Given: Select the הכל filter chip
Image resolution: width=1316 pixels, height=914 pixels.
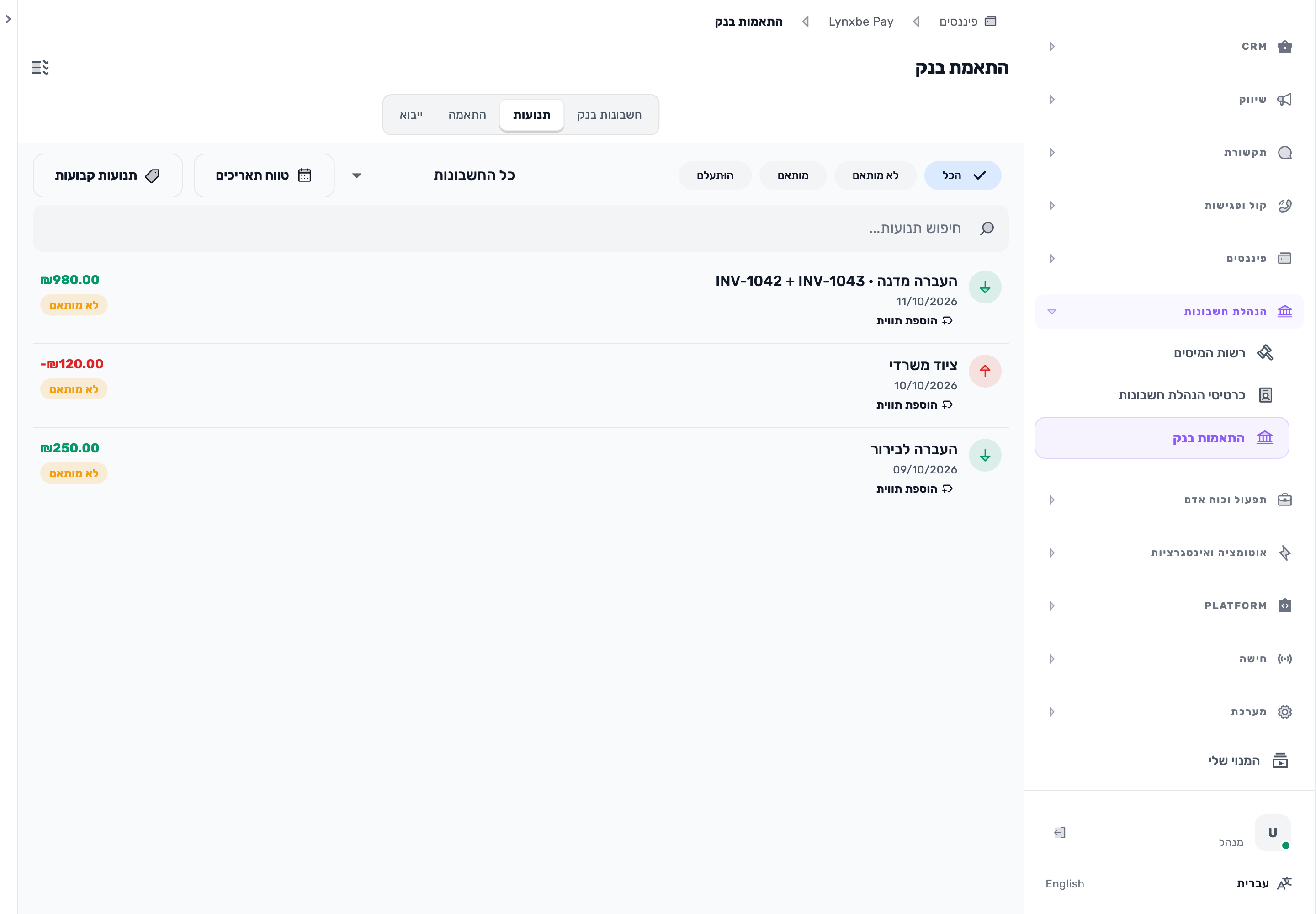Looking at the screenshot, I should click(963, 175).
